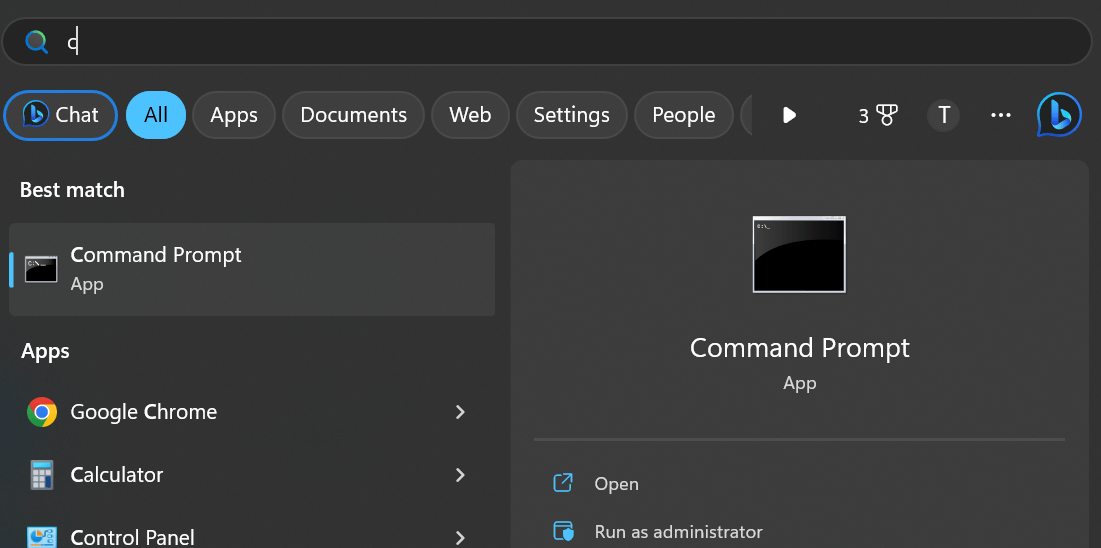Switch to the Settings filter tab
Viewport: 1101px width, 548px height.
click(572, 115)
